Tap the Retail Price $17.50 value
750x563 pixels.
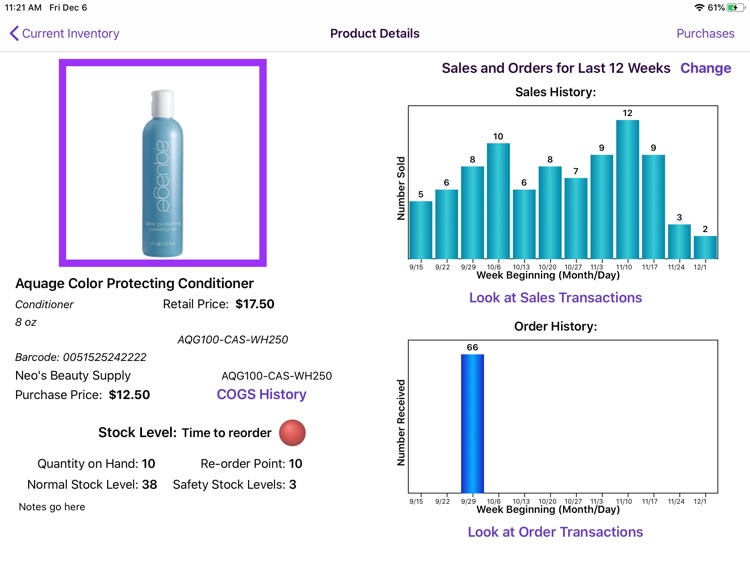255,304
